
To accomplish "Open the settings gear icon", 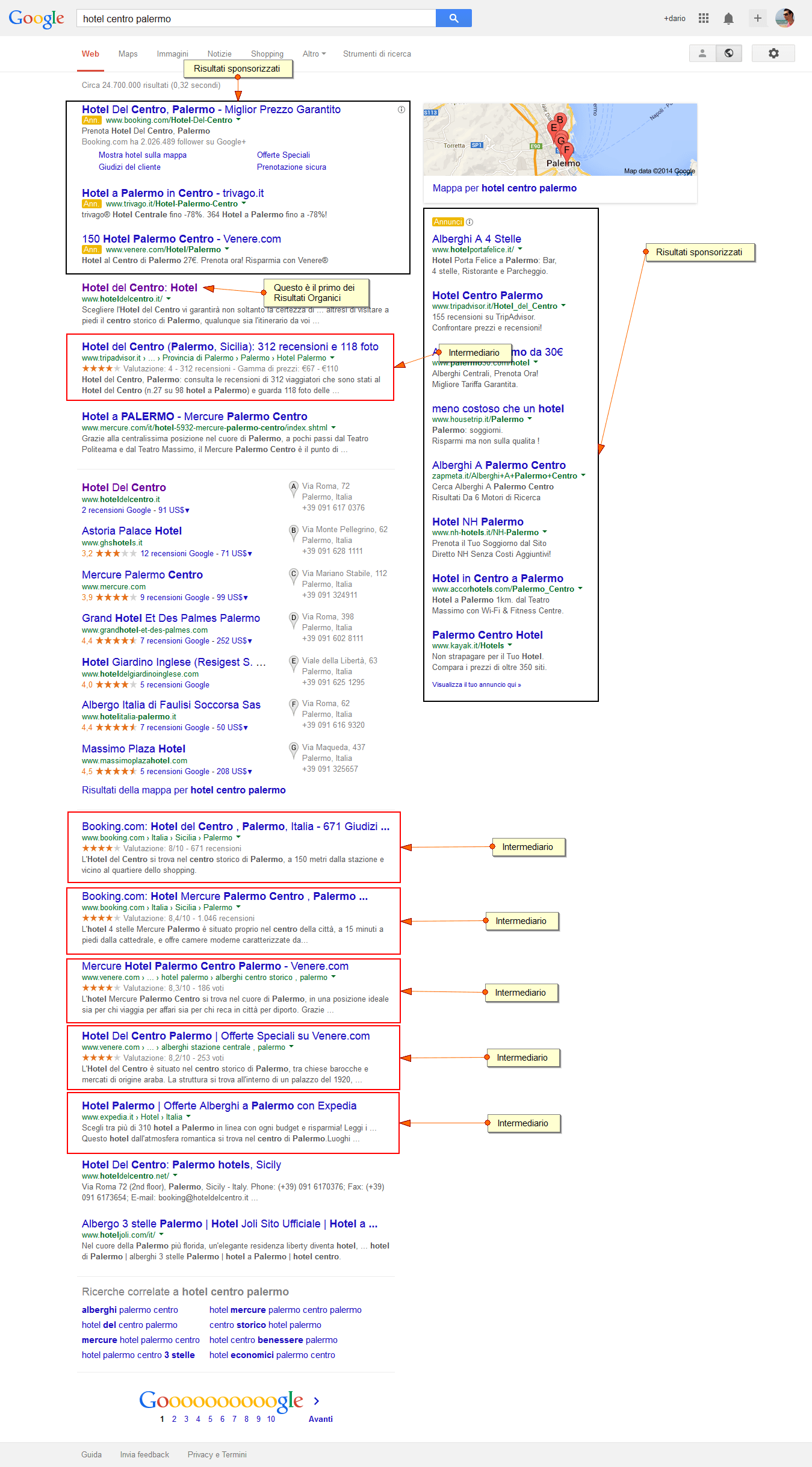I will [773, 54].
